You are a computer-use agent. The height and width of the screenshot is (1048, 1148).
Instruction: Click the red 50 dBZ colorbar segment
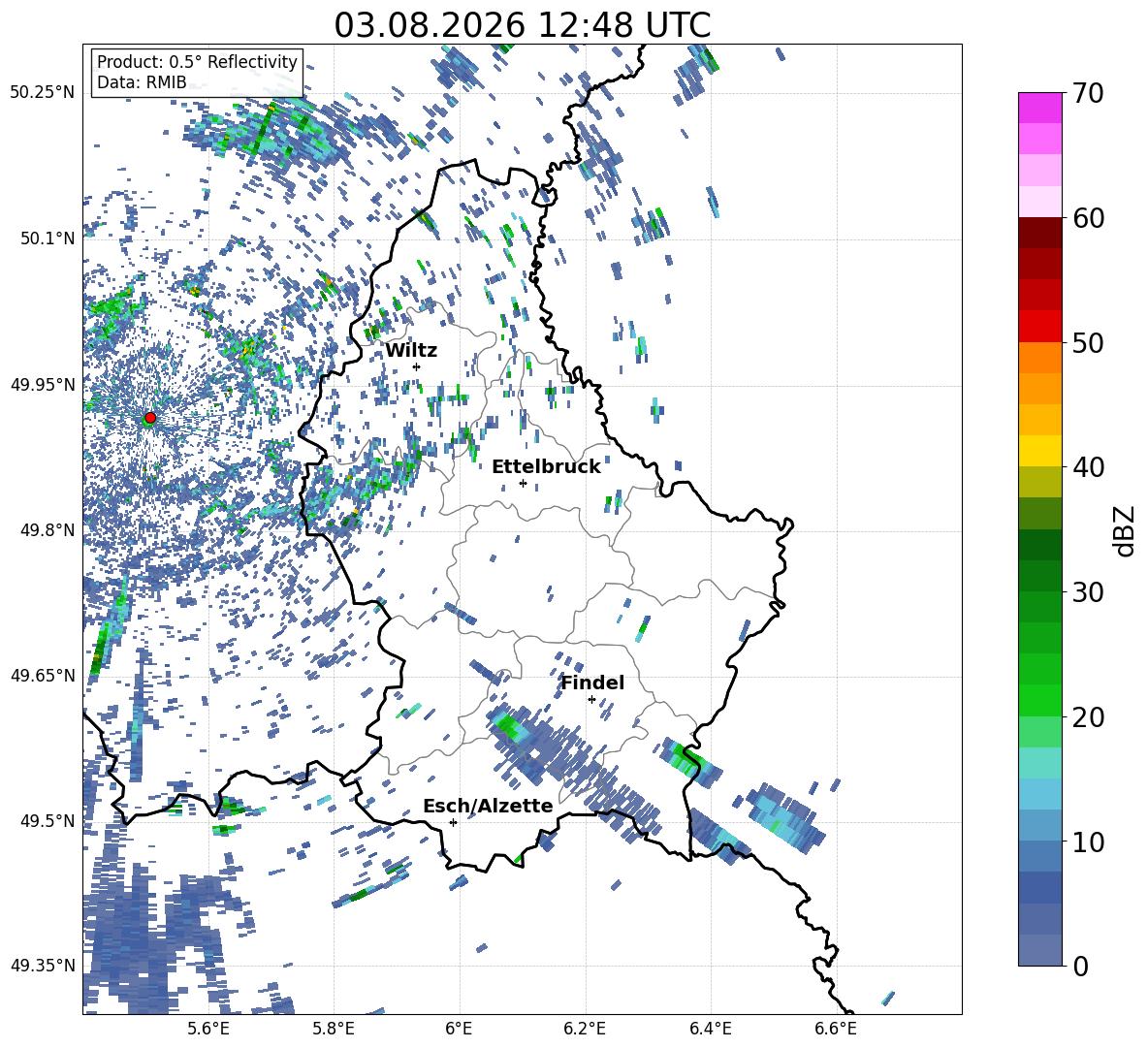tap(1039, 327)
